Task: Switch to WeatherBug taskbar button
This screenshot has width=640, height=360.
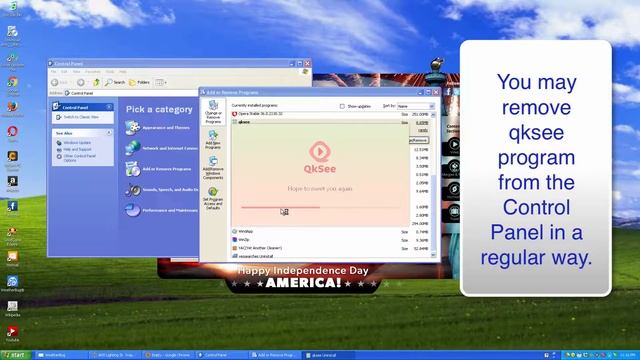Action: pos(61,355)
